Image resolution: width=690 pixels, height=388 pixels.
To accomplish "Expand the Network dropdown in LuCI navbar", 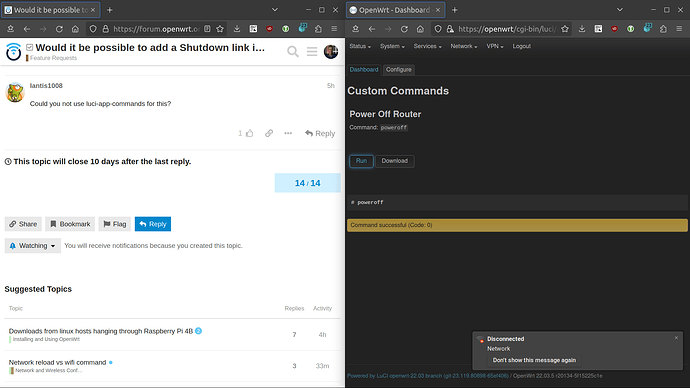I will click(x=464, y=46).
